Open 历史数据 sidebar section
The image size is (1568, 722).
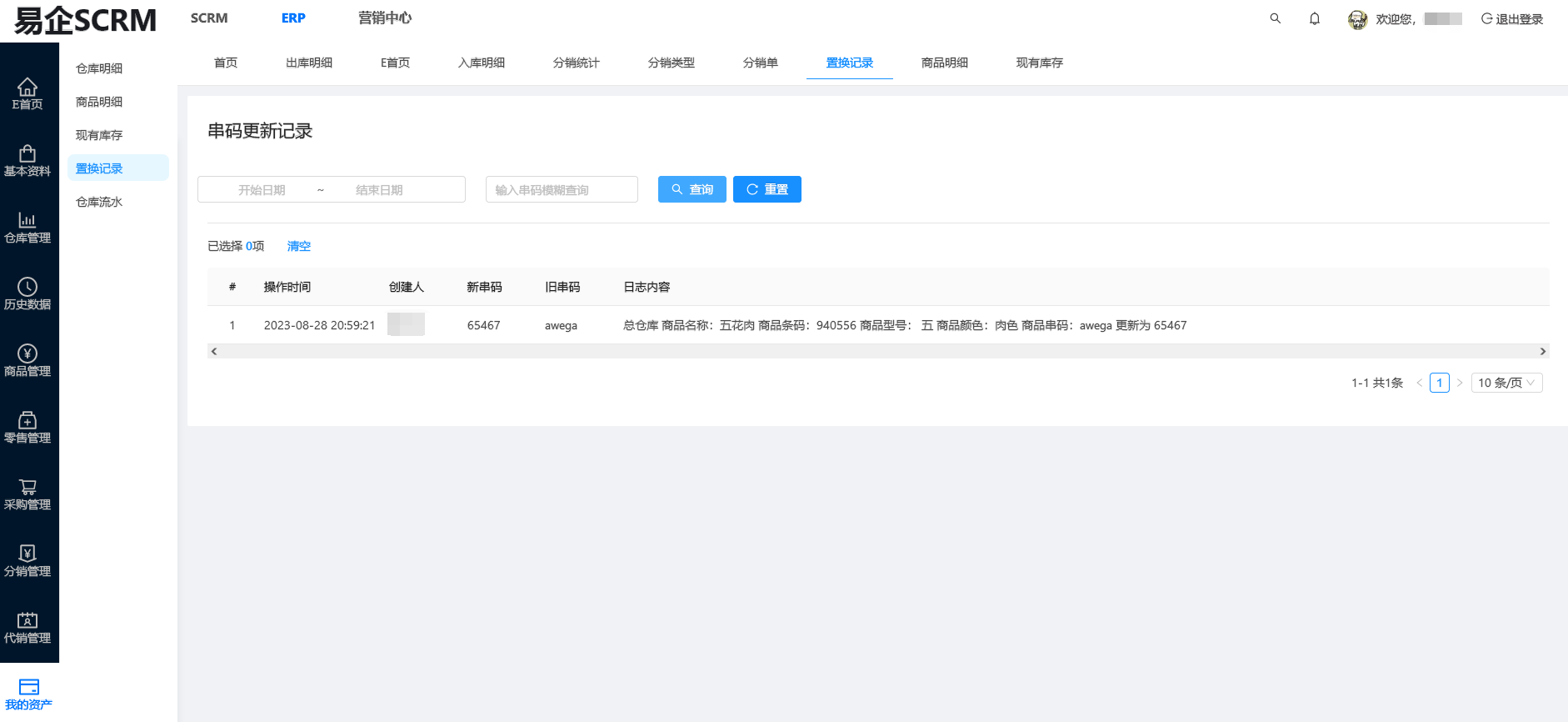[27, 293]
